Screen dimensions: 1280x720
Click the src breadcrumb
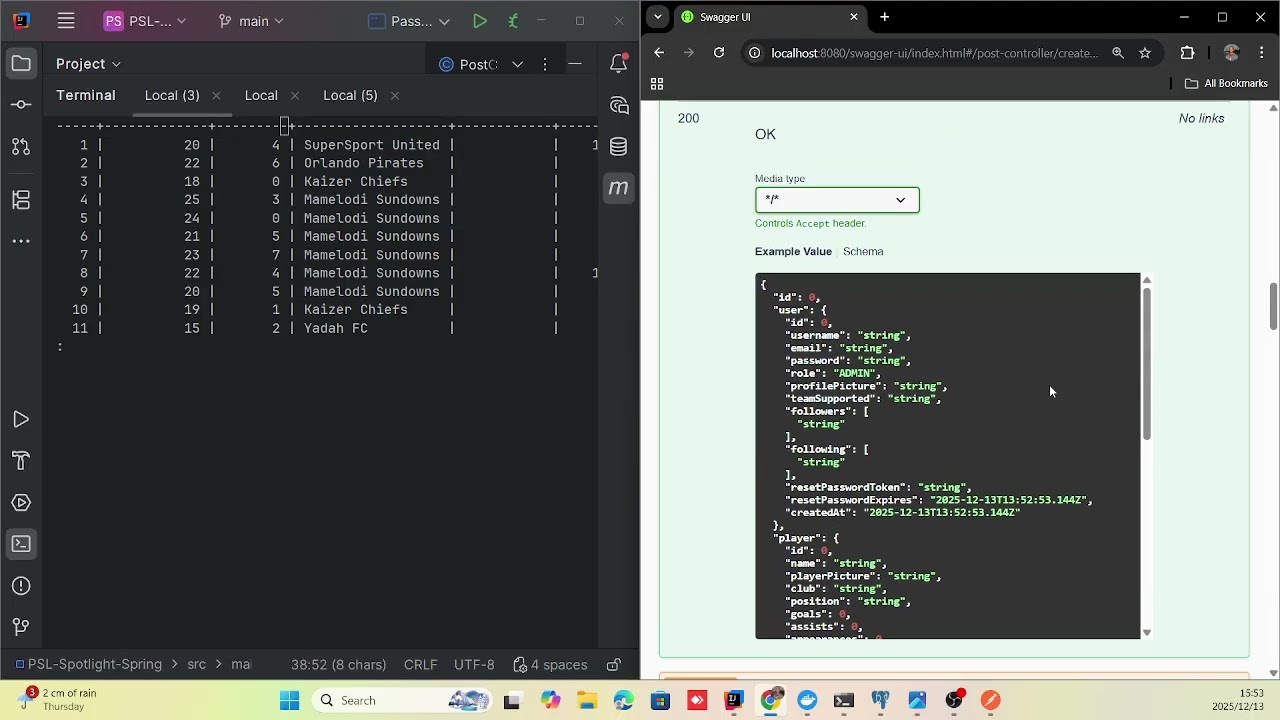click(x=196, y=665)
